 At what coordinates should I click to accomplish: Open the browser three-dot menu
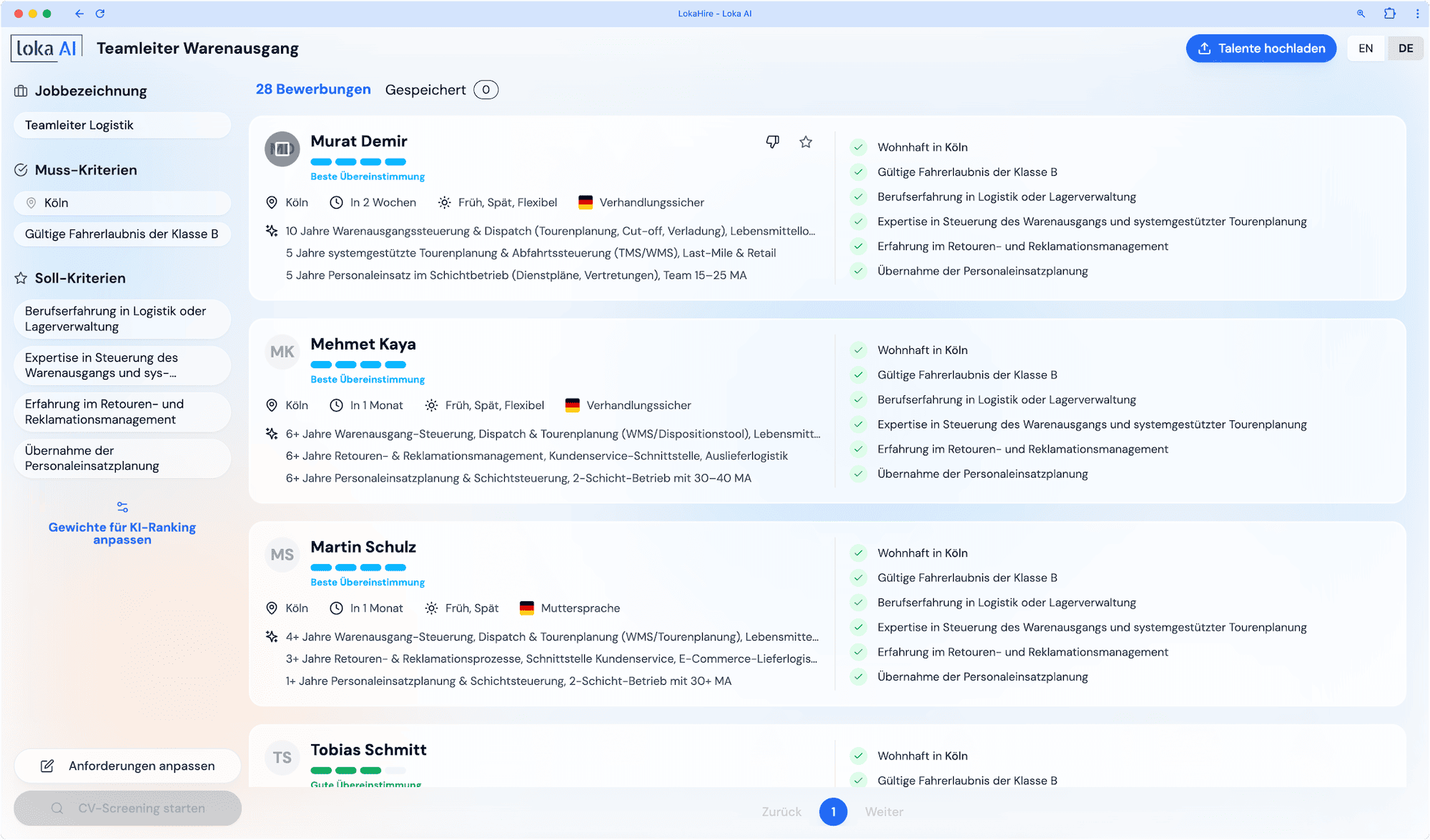click(1418, 13)
